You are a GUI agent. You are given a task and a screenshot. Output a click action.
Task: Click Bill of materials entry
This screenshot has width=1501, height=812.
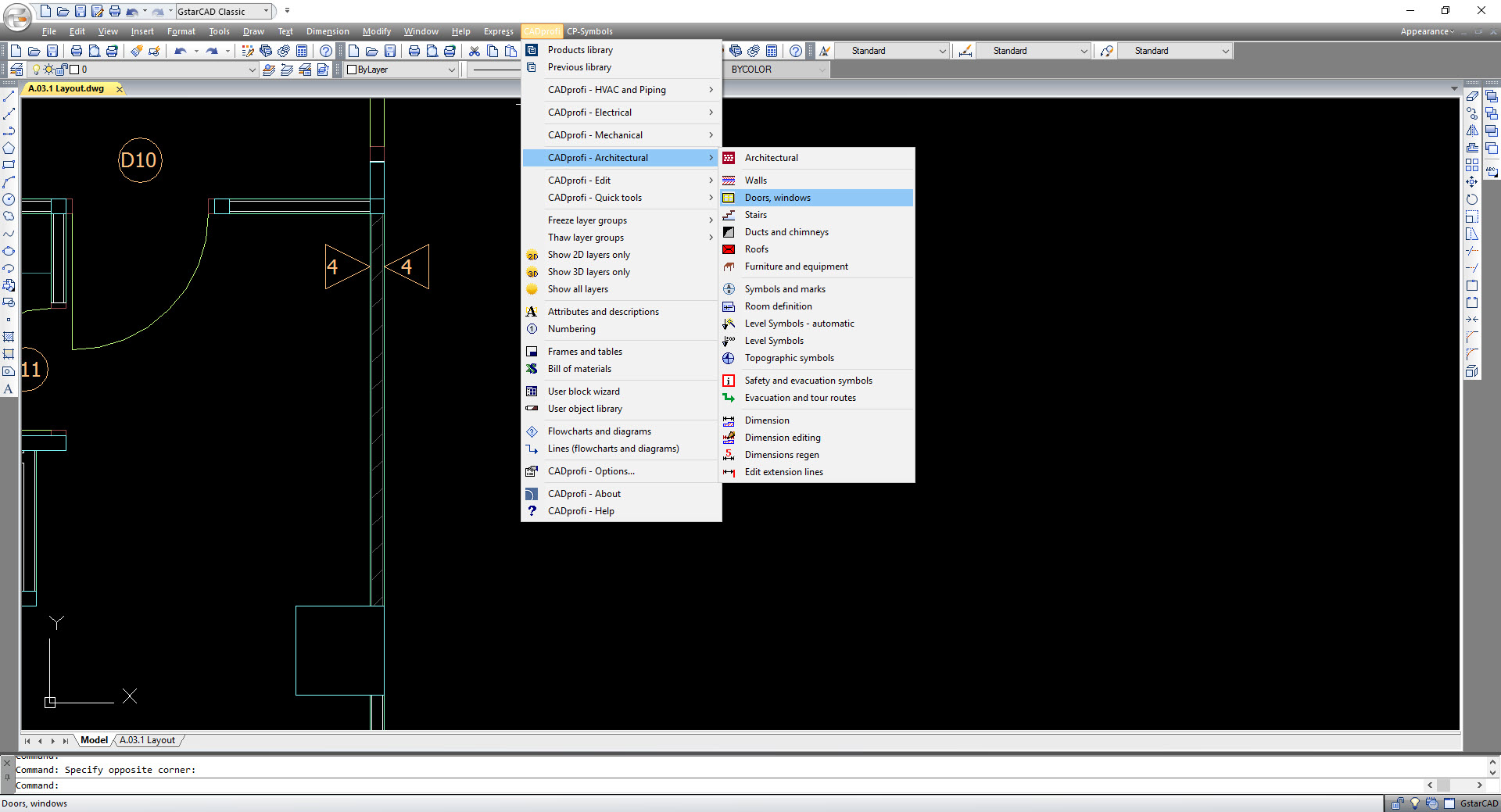click(x=621, y=369)
